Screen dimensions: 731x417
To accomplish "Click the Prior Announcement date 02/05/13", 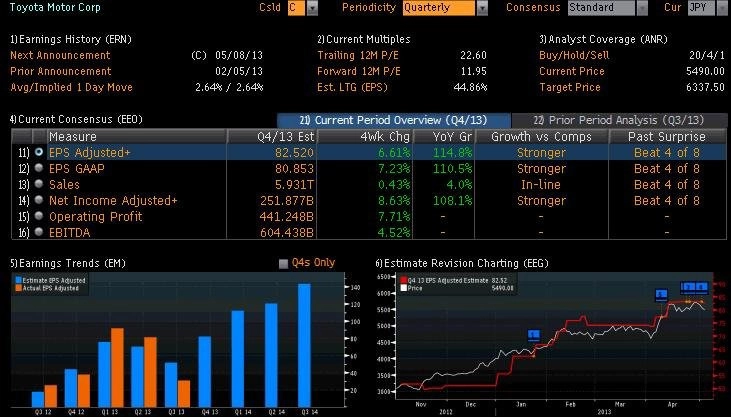I will [239, 71].
